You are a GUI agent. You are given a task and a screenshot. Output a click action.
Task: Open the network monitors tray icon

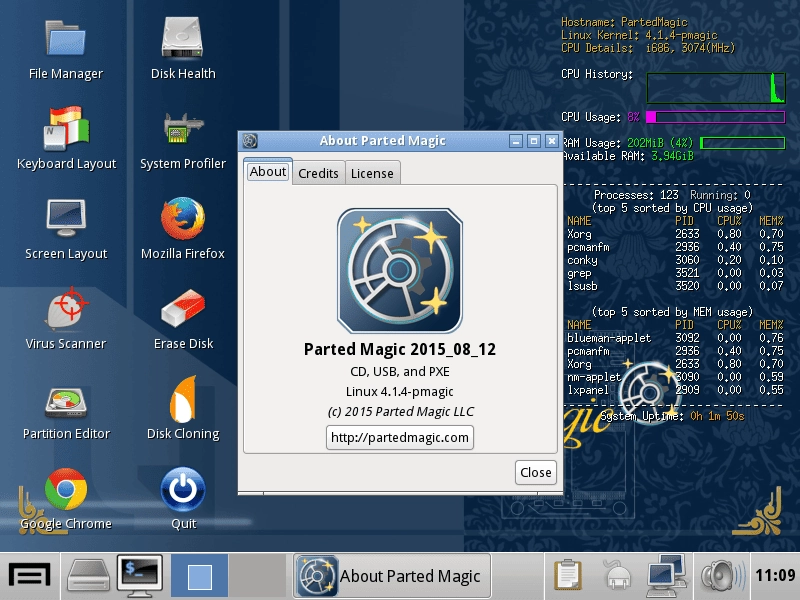(x=666, y=576)
